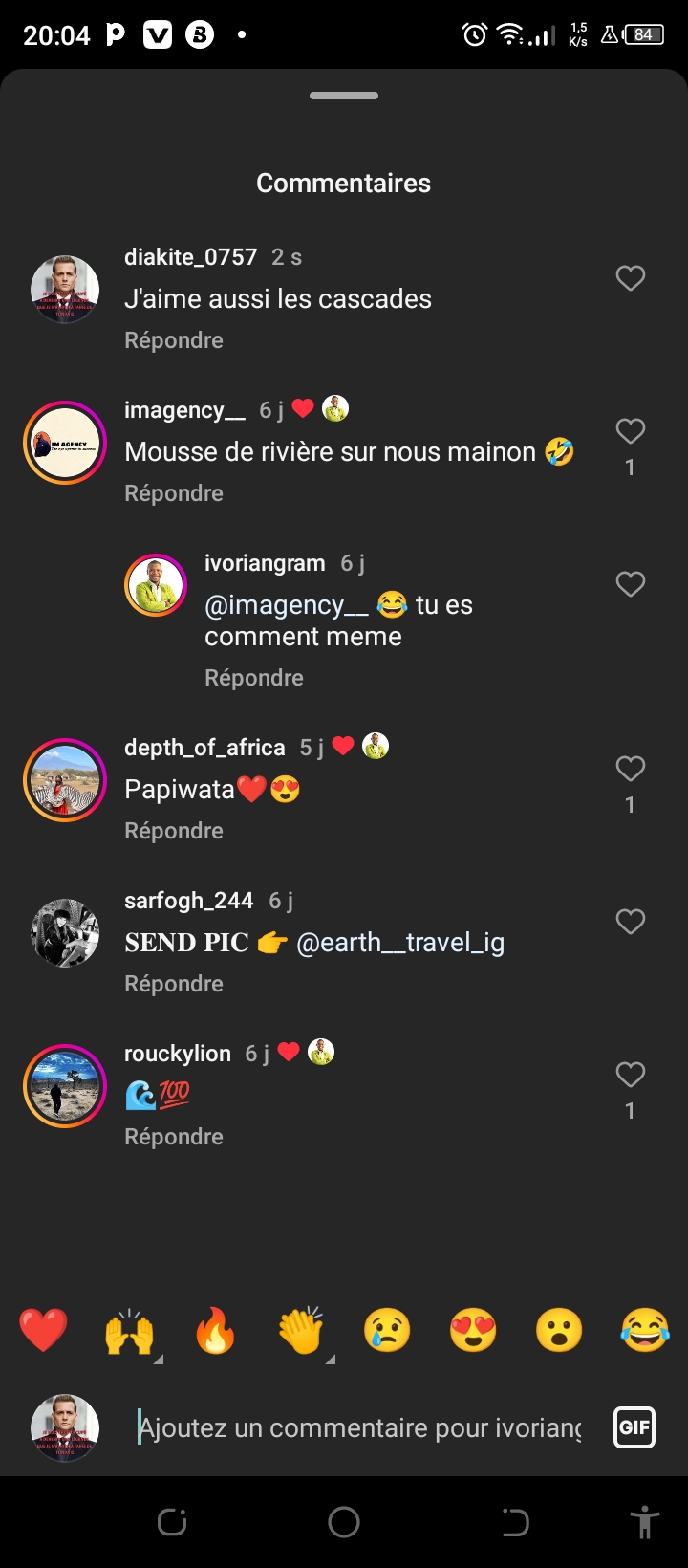Choose the raised hands emoji
Viewport: 688px width, 1568px height.
click(129, 1330)
